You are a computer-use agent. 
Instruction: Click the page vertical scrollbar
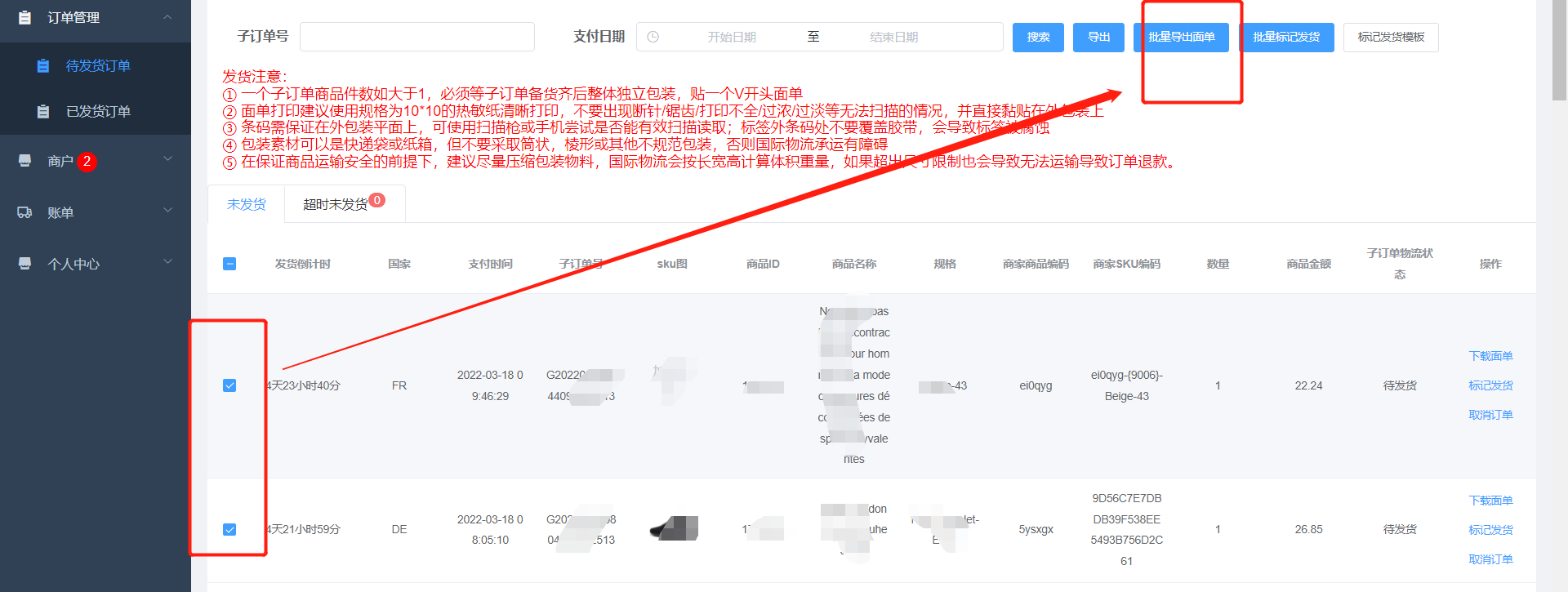pyautogui.click(x=1559, y=49)
